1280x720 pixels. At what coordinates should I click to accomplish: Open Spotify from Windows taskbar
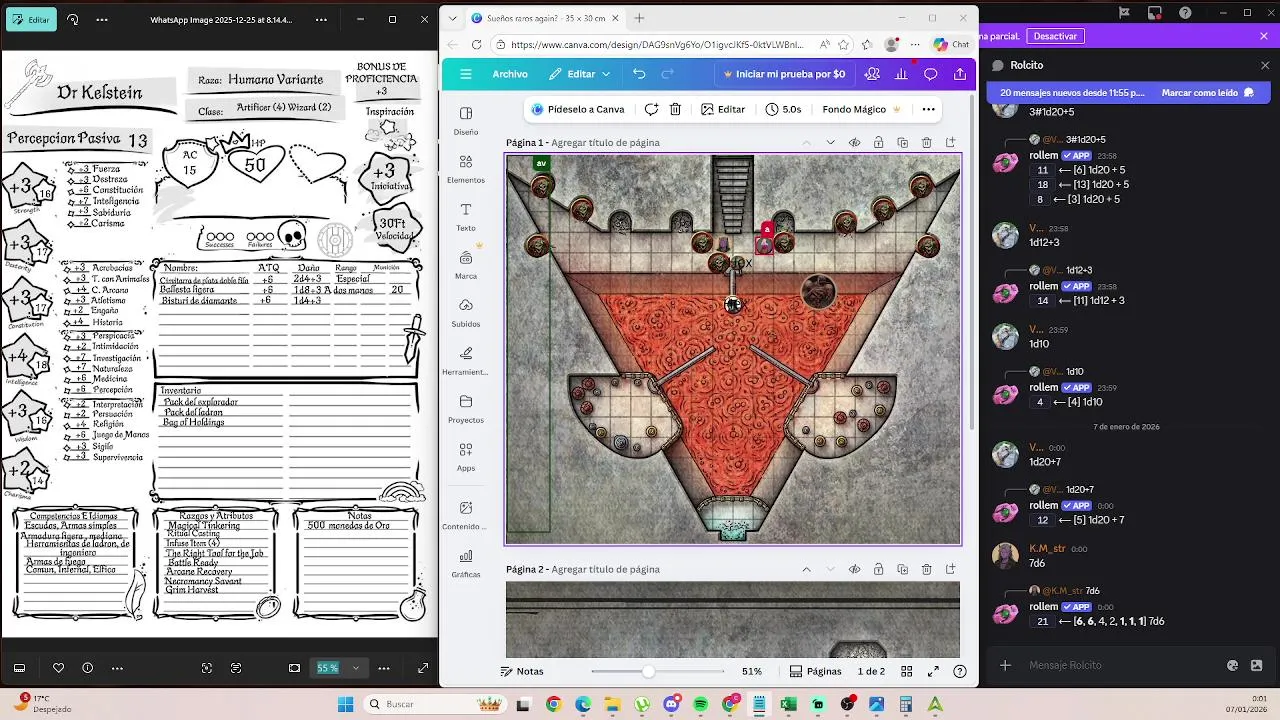tap(700, 705)
